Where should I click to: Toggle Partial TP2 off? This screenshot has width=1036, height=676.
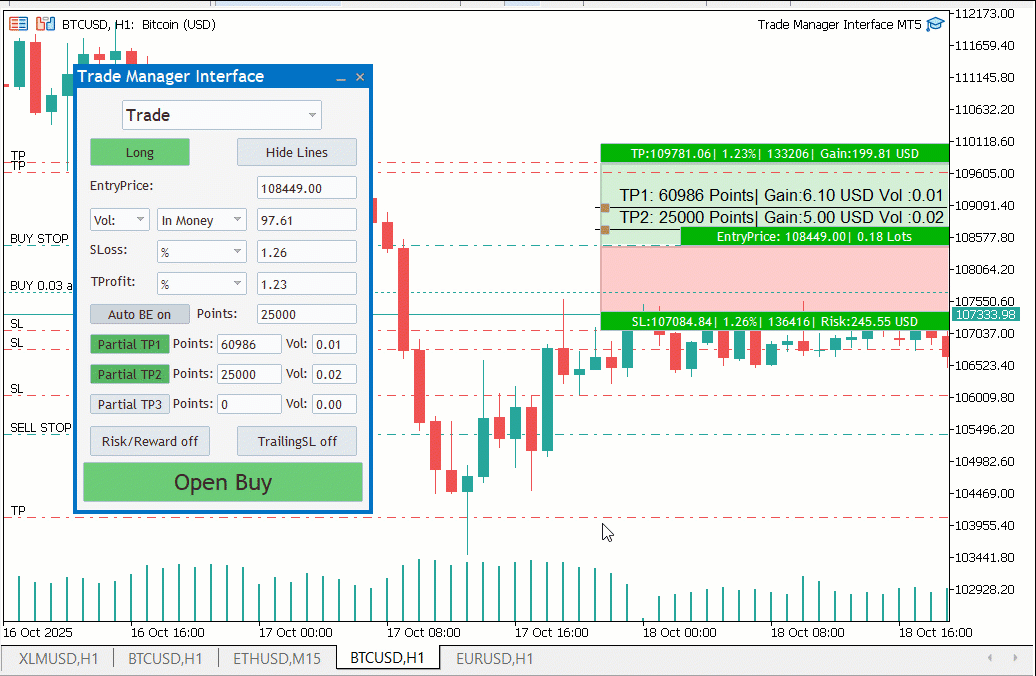pyautogui.click(x=129, y=374)
